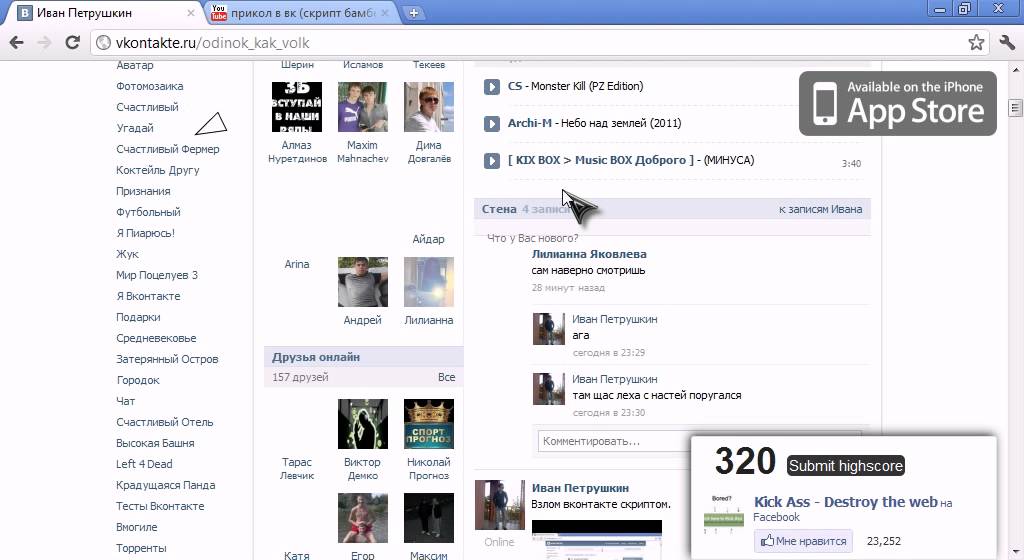The image size is (1024, 560).
Task: Open Николай Прогноз's avatar
Action: [x=428, y=424]
